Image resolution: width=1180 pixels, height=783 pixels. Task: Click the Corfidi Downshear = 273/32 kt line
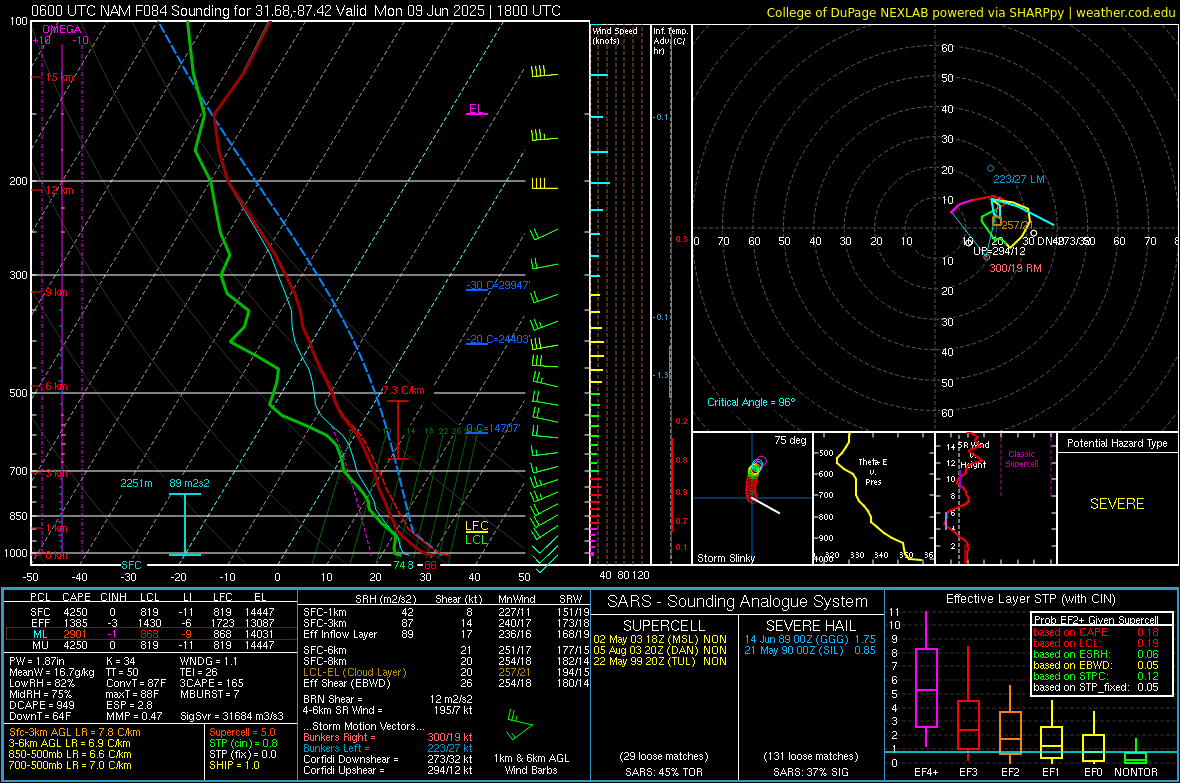coord(388,759)
